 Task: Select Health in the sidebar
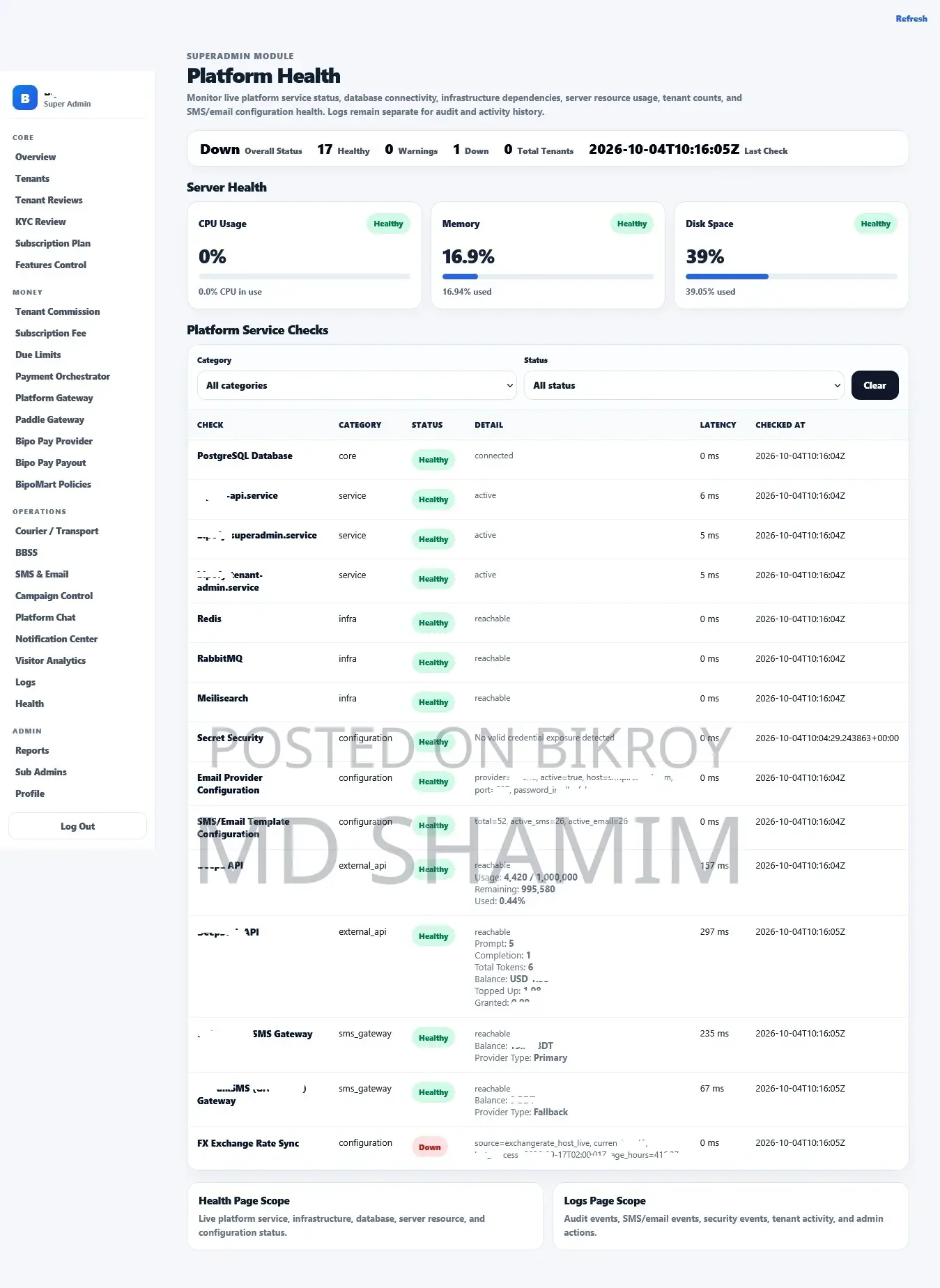click(29, 704)
